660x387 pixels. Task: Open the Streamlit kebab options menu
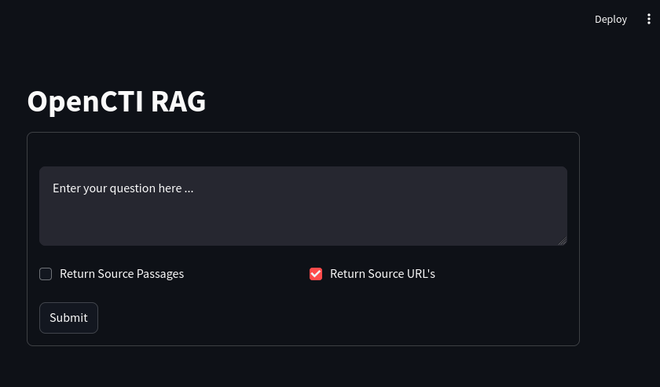[x=649, y=19]
